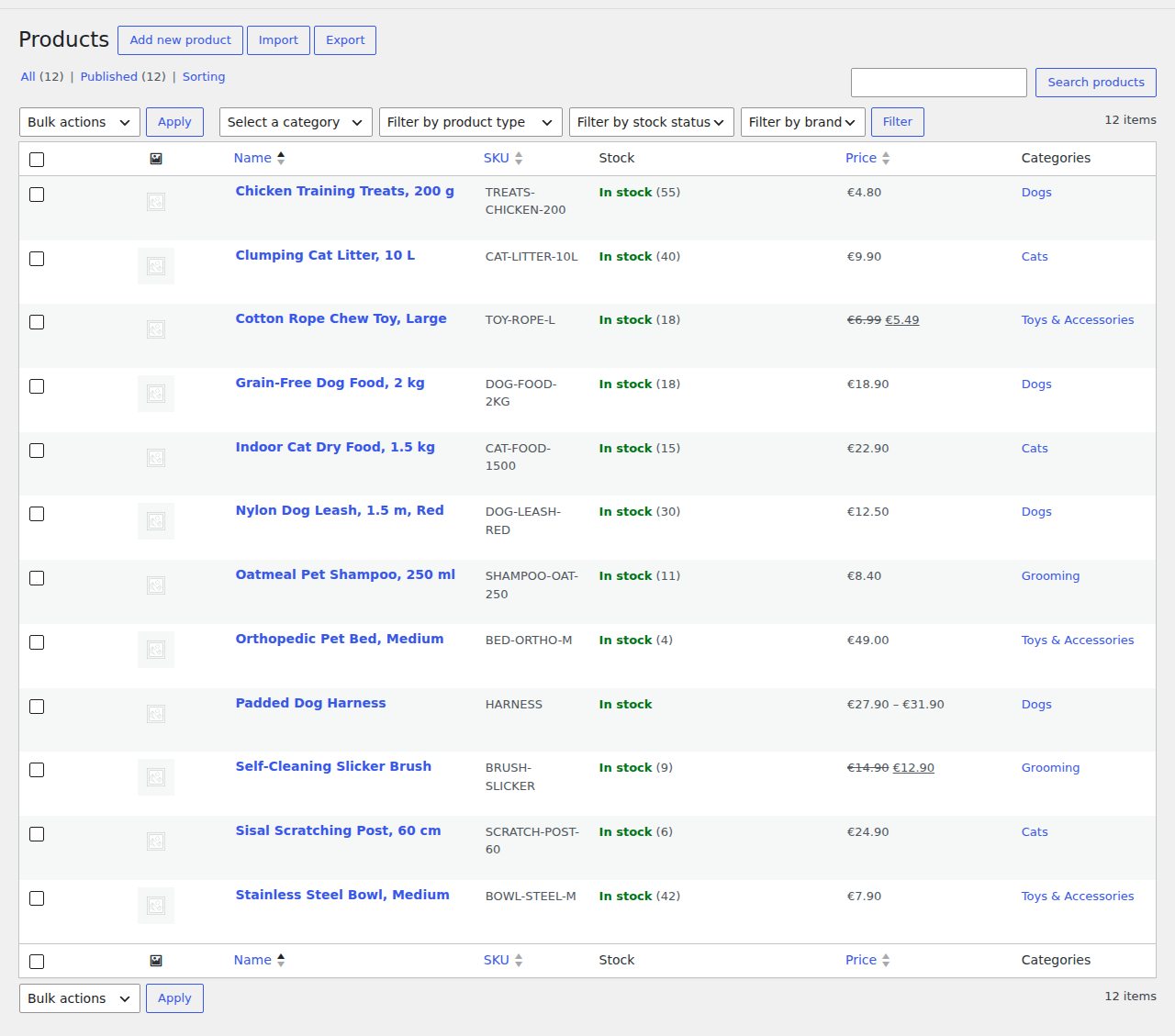Switch to Sorting view

pos(204,77)
